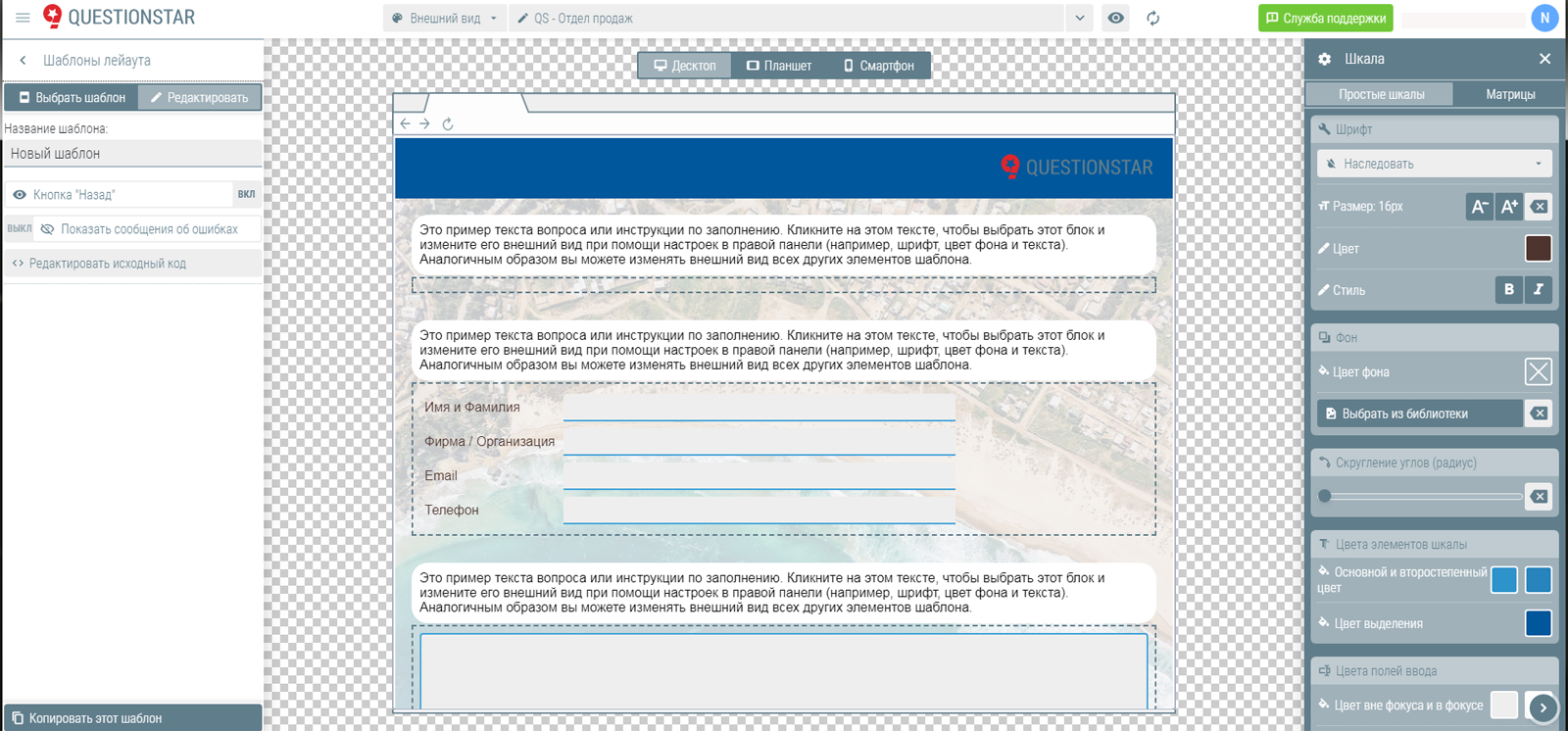Open the Матрицы tab
This screenshot has height=731, width=1568.
(x=1510, y=94)
